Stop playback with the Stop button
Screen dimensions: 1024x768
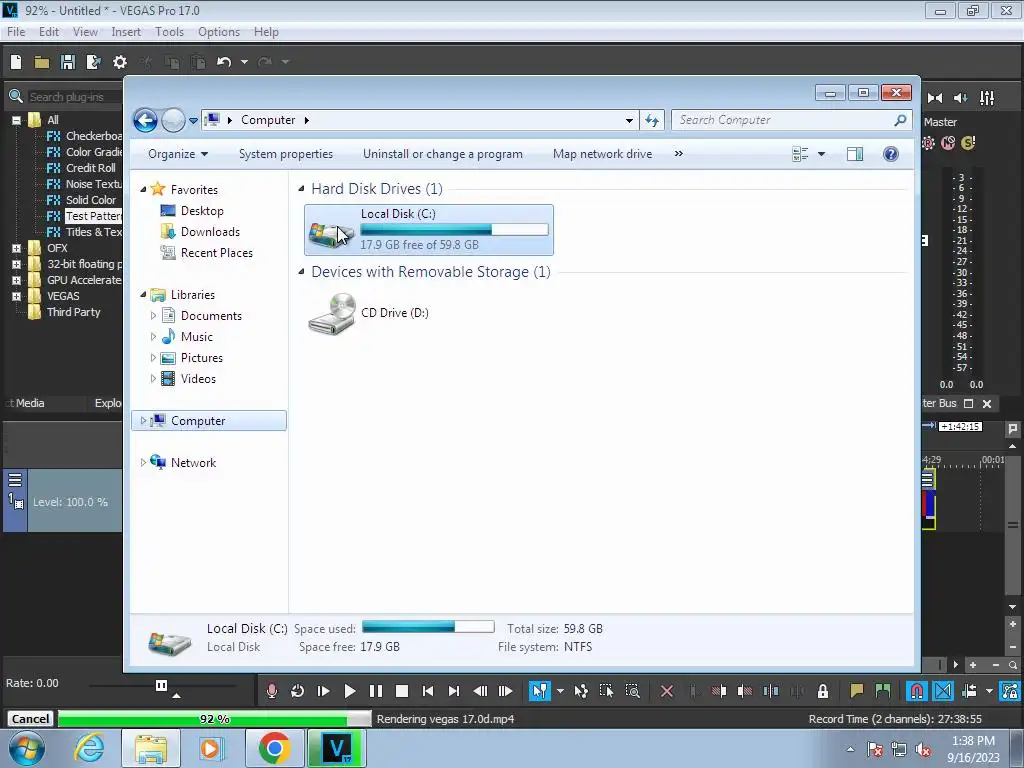tap(402, 691)
